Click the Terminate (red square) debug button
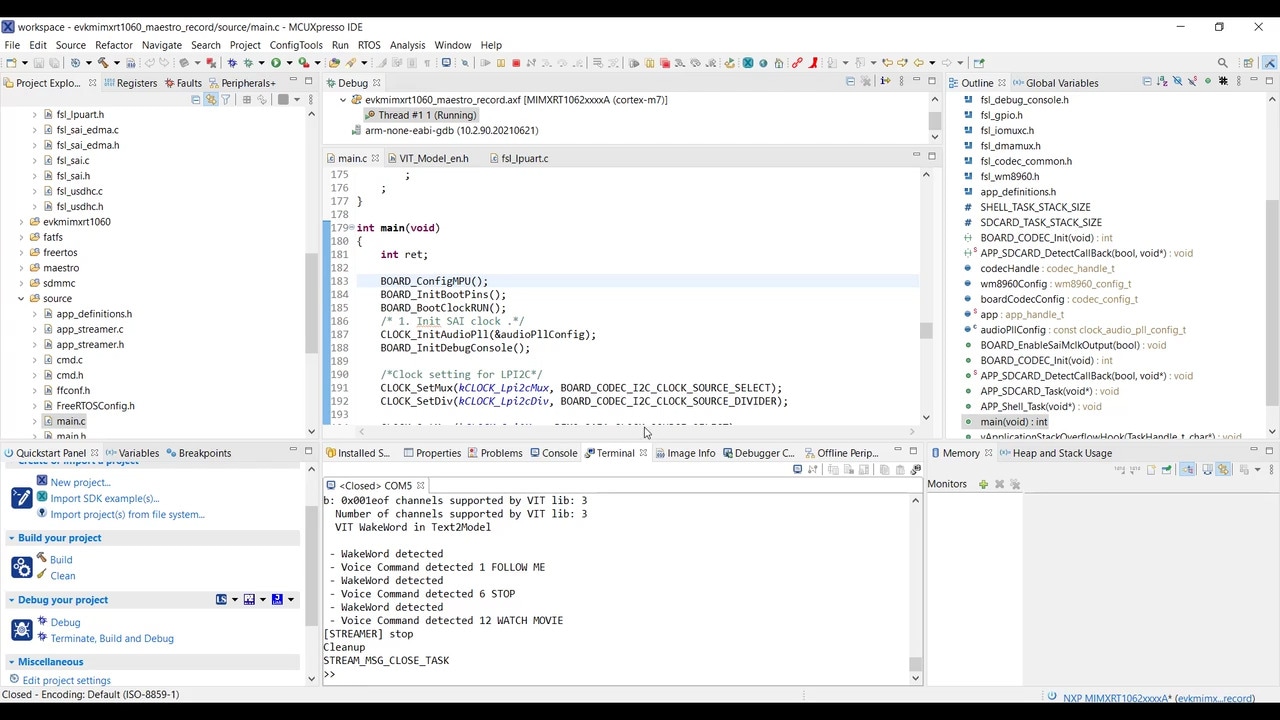Image resolution: width=1280 pixels, height=720 pixels. click(x=516, y=63)
